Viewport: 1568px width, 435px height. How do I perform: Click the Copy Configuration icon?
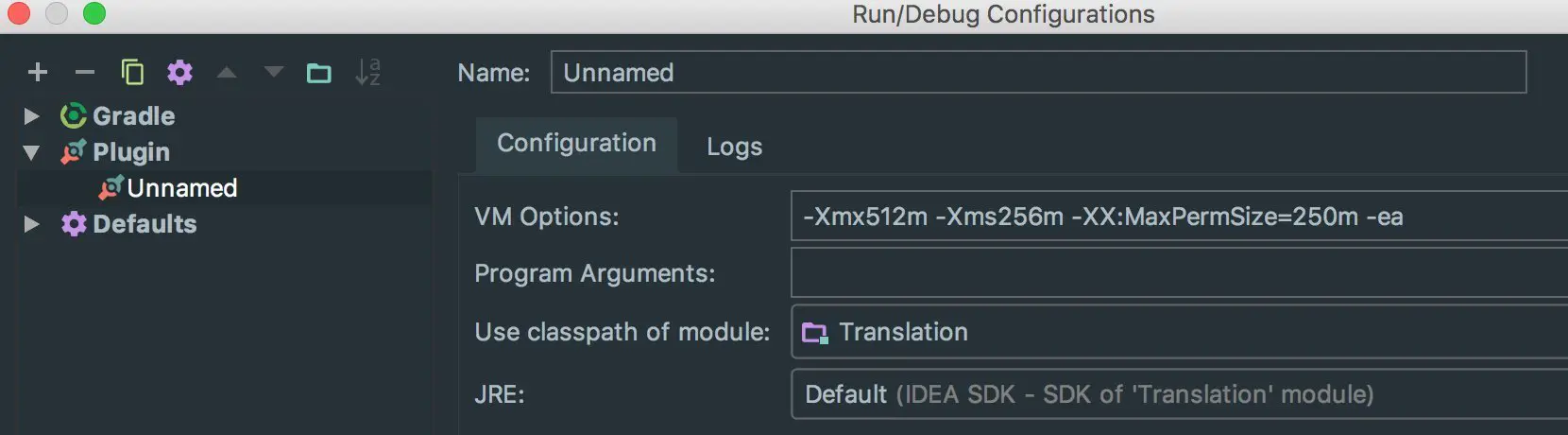coord(132,73)
